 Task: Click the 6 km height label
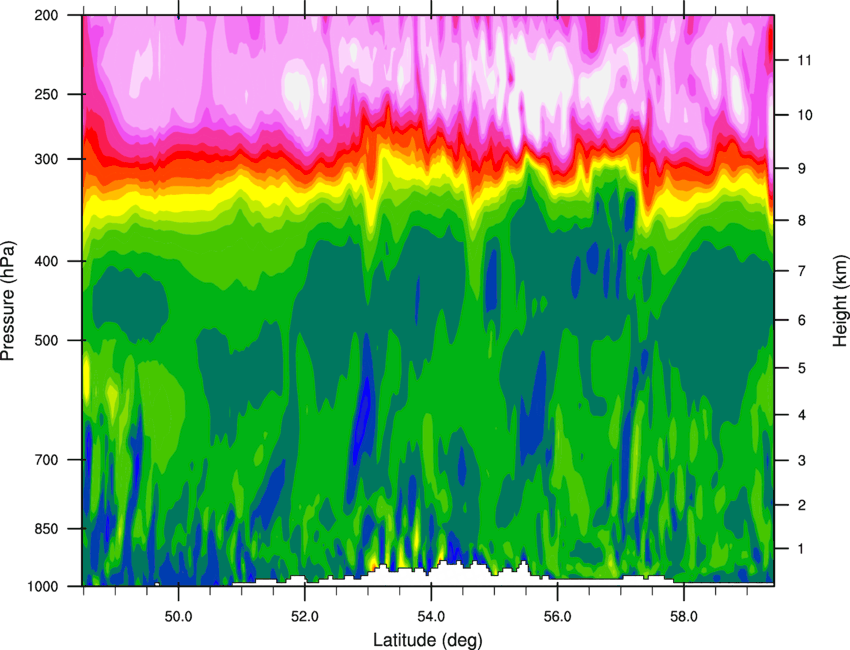coord(801,320)
